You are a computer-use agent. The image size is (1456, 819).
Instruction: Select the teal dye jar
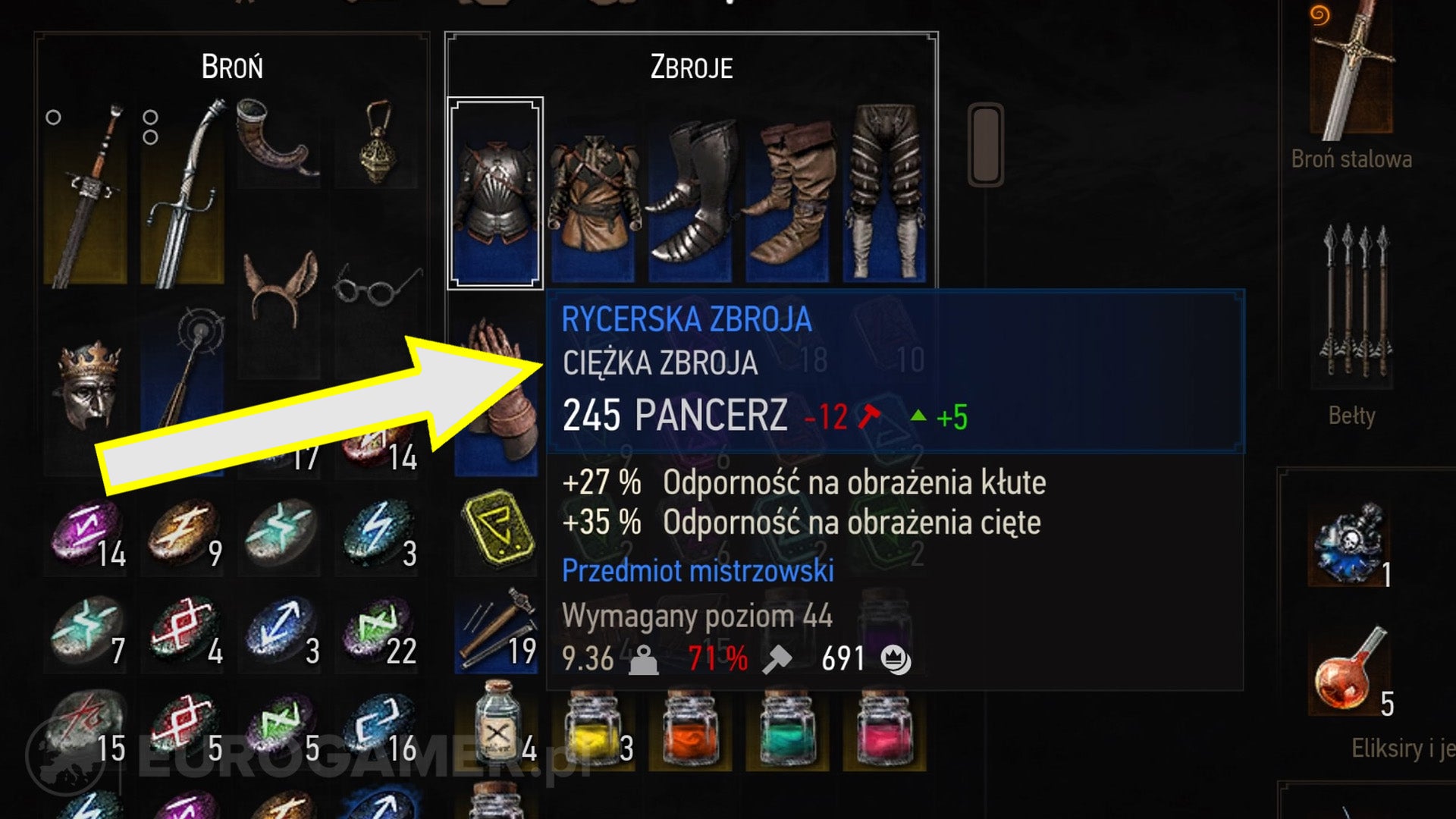pos(787,728)
